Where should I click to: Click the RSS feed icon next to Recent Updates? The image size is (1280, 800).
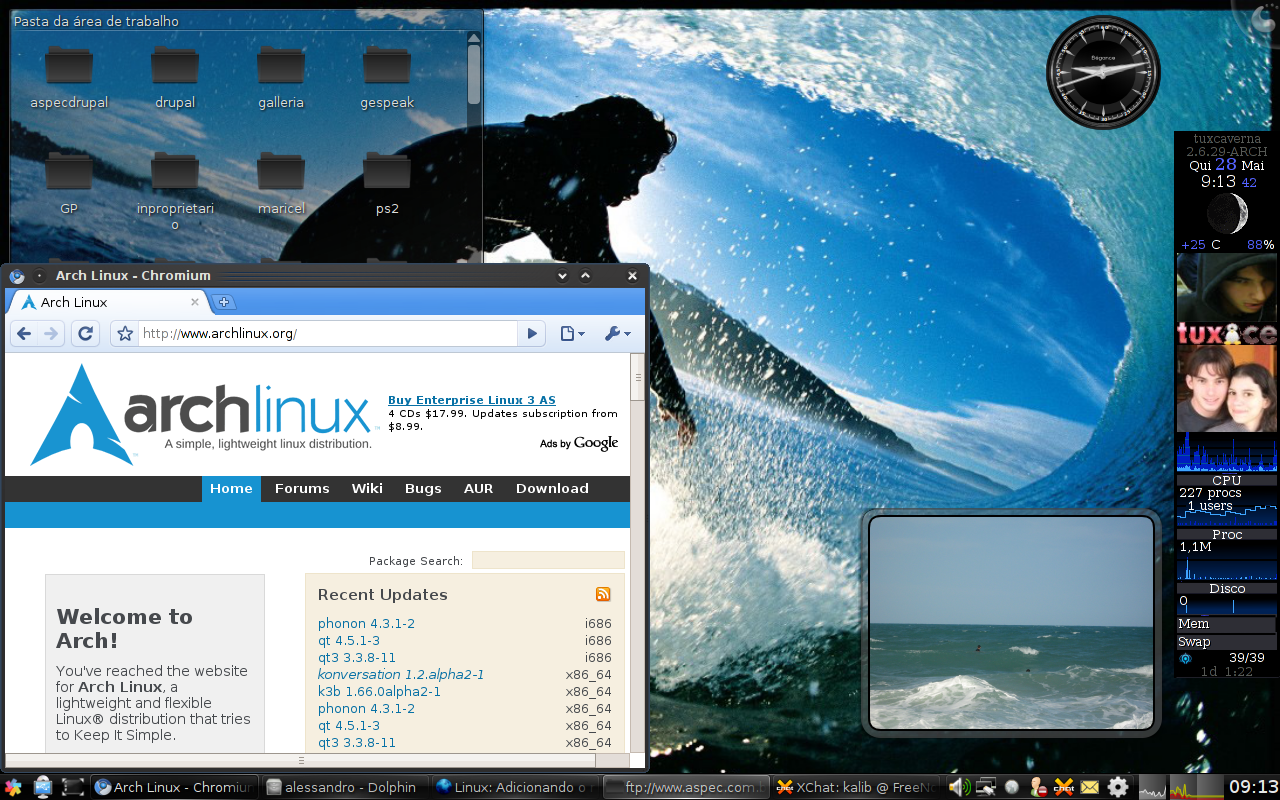[603, 594]
